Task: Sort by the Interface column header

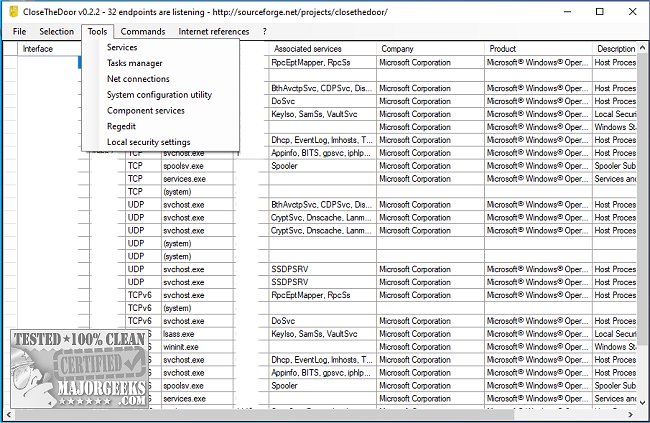Action: tap(50, 49)
